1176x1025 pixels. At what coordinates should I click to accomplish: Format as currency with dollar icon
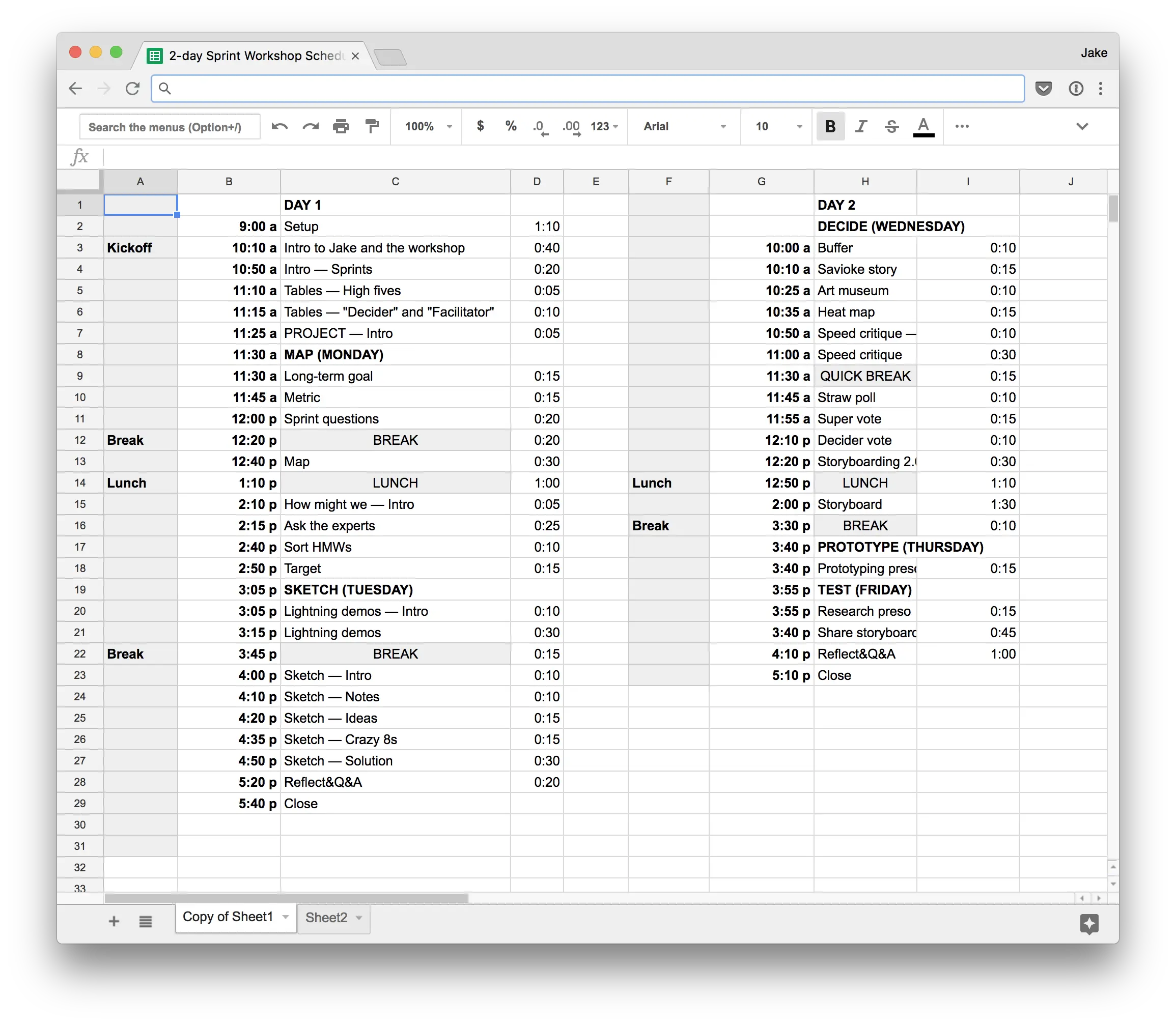pyautogui.click(x=481, y=126)
